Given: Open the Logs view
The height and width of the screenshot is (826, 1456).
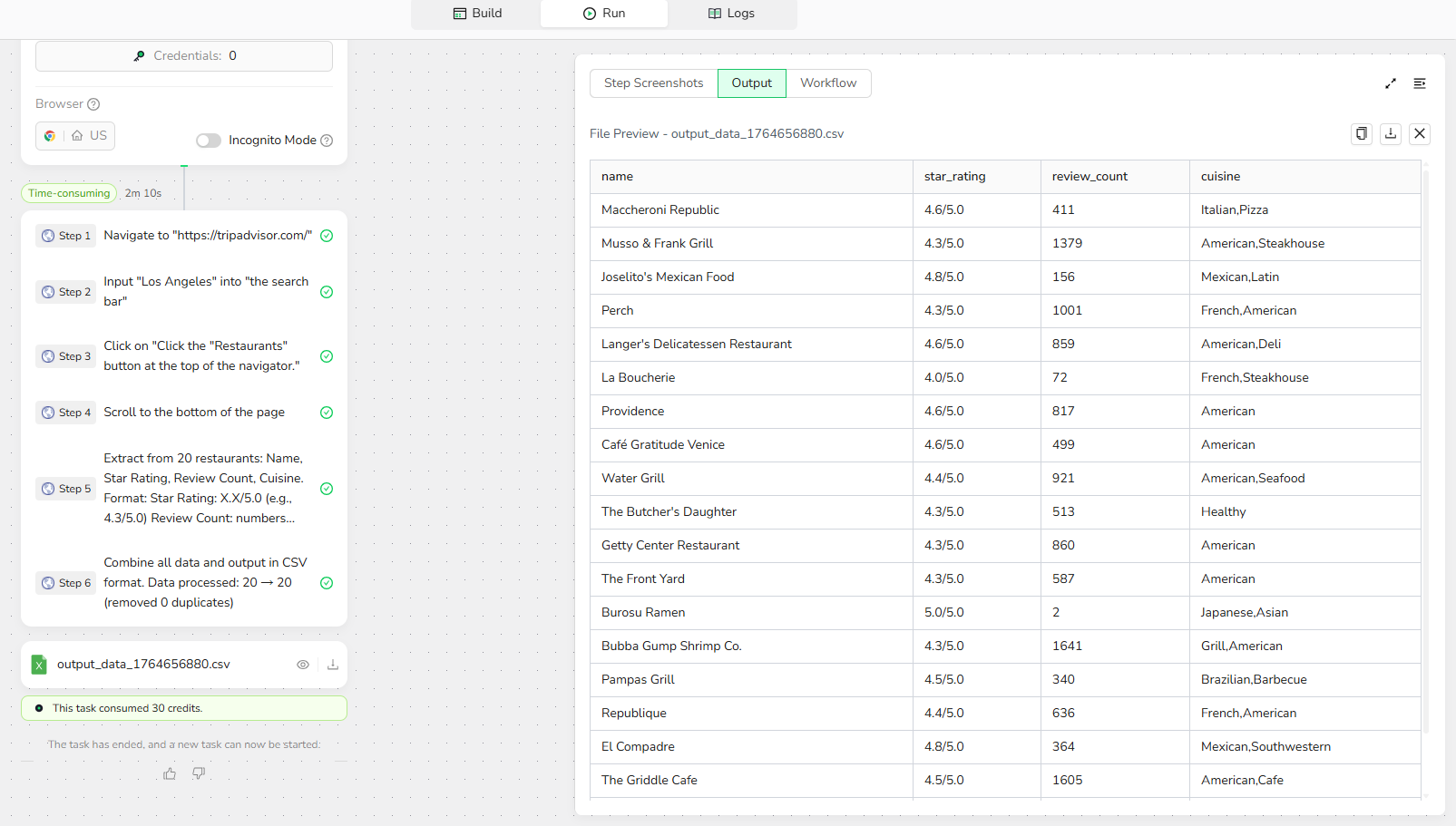Looking at the screenshot, I should tap(731, 13).
